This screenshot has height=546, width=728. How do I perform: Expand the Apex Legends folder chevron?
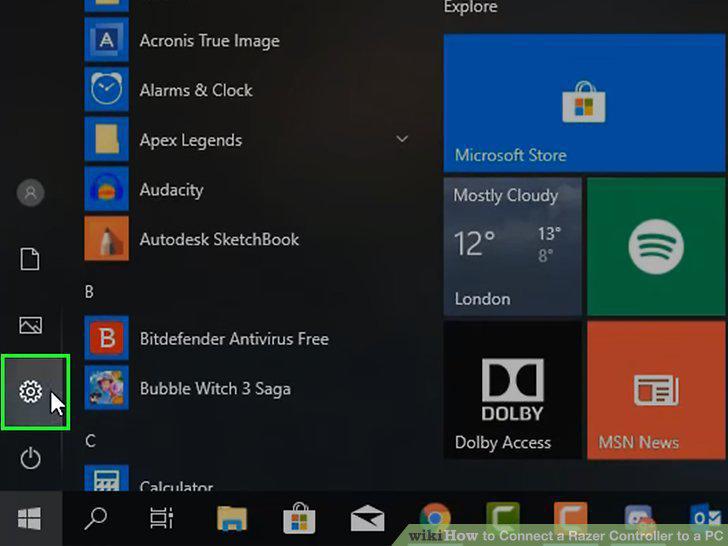402,139
